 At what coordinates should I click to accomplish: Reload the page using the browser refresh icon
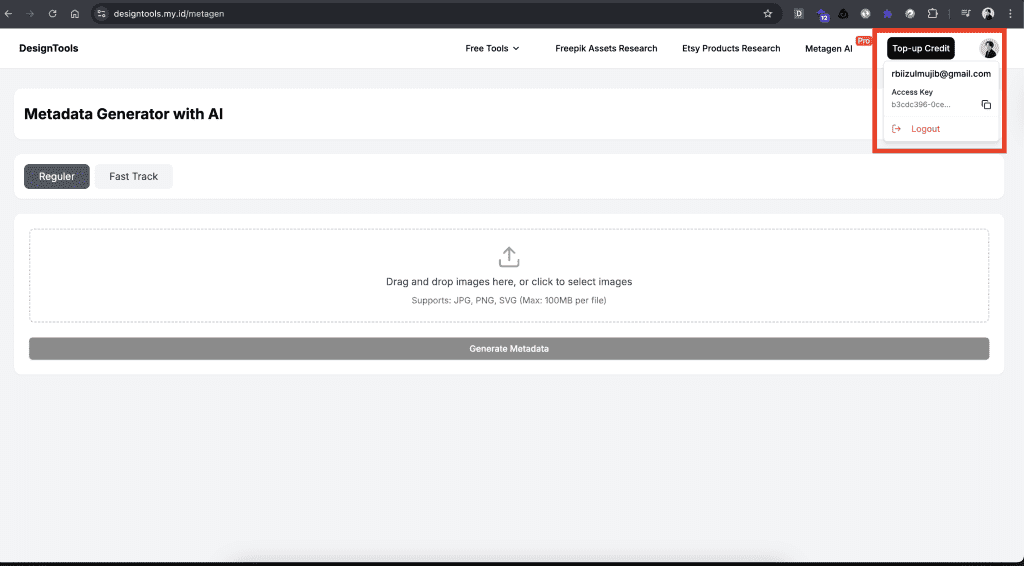tap(52, 14)
